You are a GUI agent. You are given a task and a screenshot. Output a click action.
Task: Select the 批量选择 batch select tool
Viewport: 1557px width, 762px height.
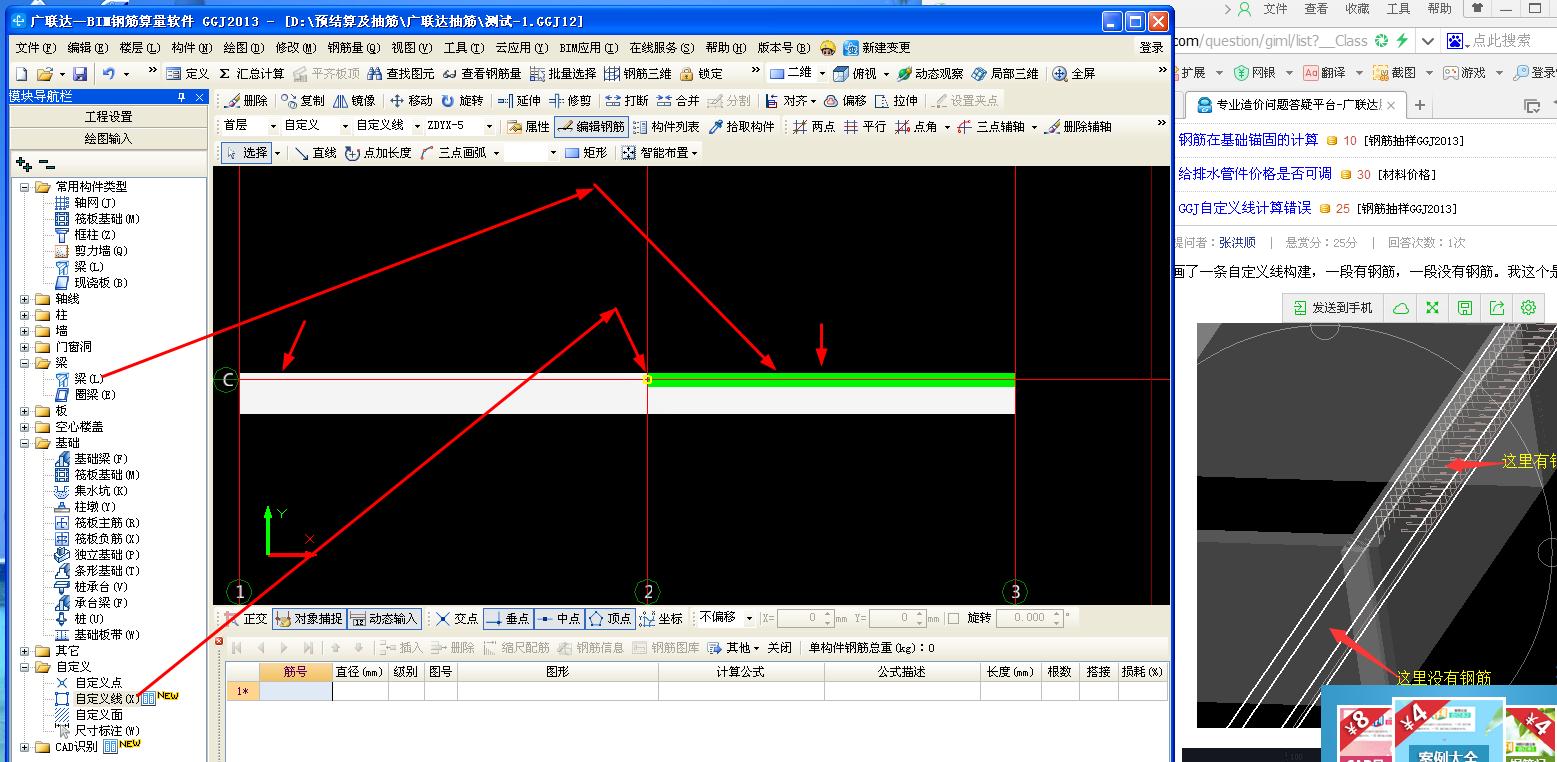[x=563, y=74]
